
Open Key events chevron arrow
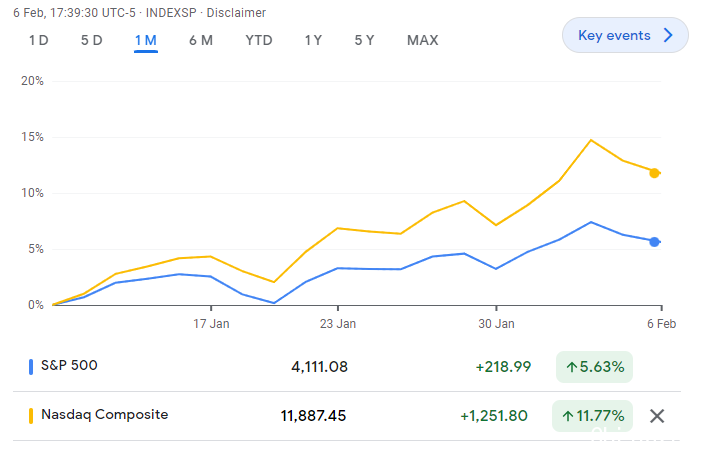click(668, 35)
